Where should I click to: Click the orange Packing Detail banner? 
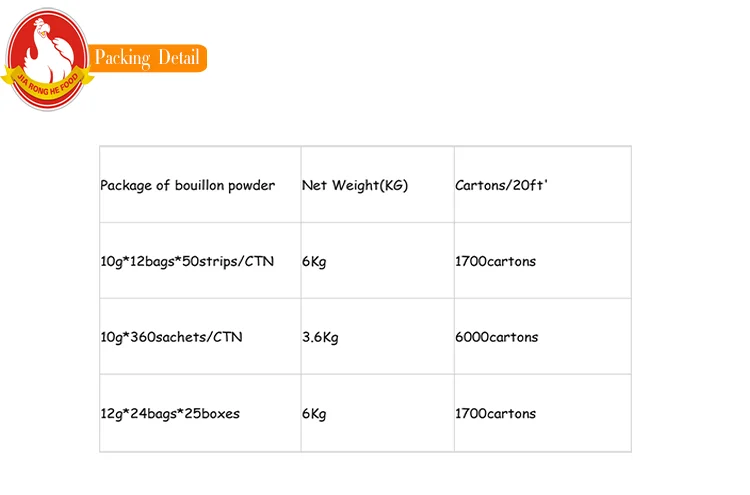tap(147, 58)
